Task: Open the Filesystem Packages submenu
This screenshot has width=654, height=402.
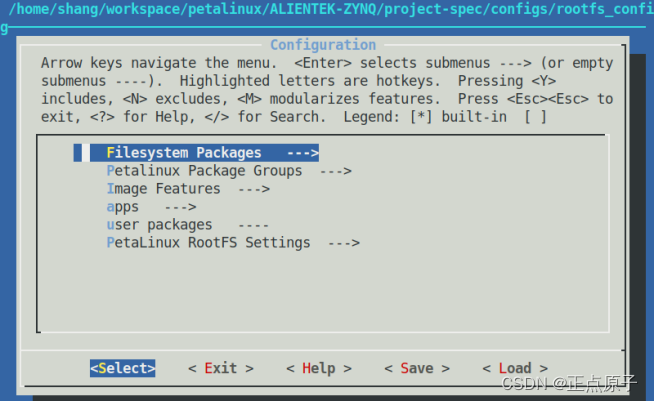Action: click(196, 153)
